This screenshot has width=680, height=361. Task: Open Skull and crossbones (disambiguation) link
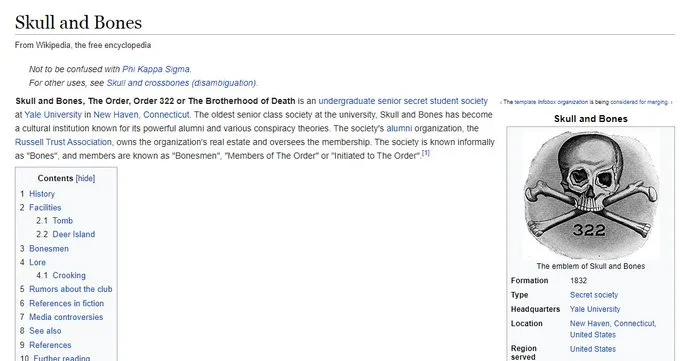(x=182, y=83)
